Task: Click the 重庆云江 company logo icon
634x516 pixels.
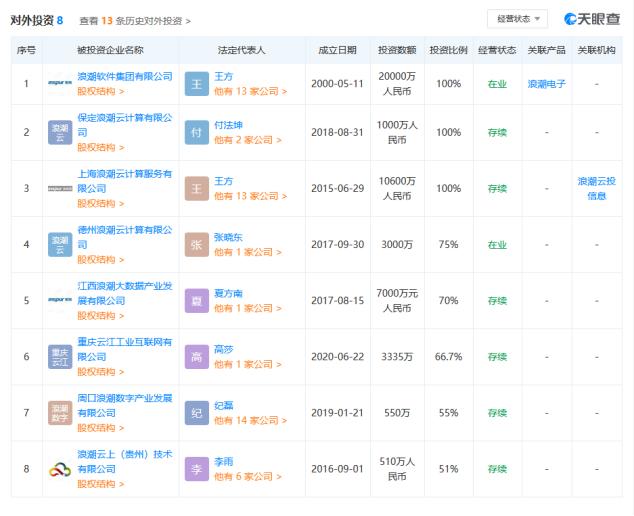Action: (60, 357)
